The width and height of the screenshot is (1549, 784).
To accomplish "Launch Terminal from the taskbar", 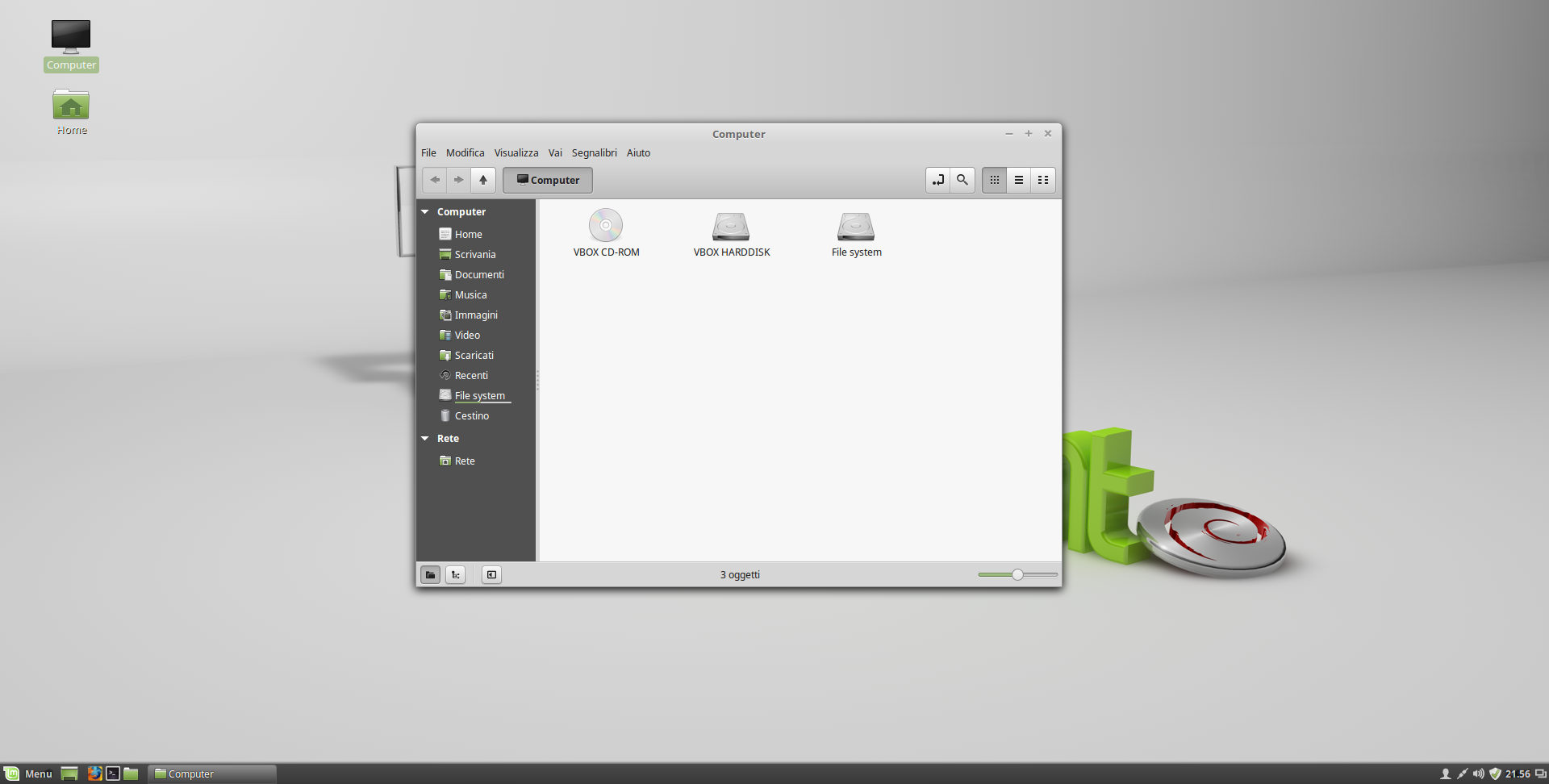I will click(113, 774).
